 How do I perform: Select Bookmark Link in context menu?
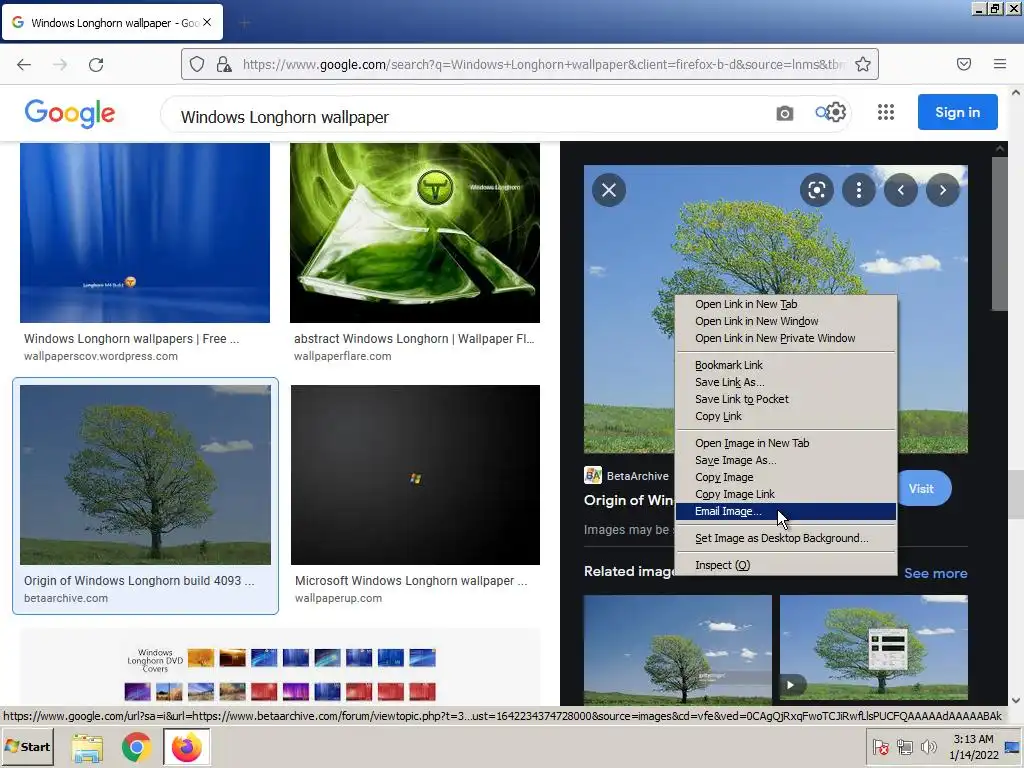point(786,365)
